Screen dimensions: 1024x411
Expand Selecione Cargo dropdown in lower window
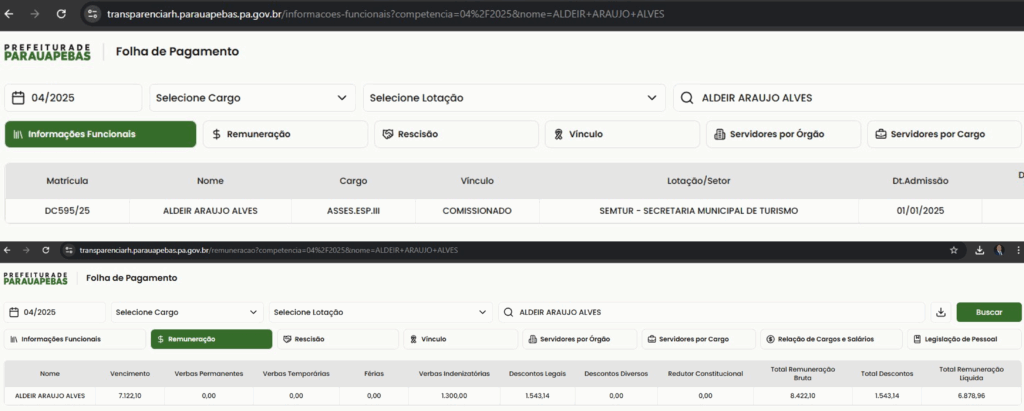pos(187,312)
